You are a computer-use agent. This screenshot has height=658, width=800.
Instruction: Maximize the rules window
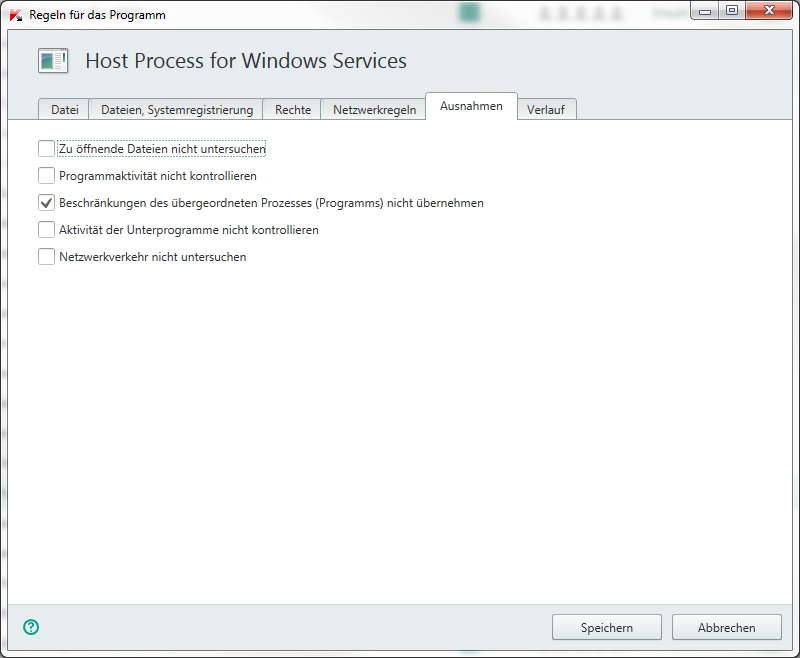click(x=732, y=10)
